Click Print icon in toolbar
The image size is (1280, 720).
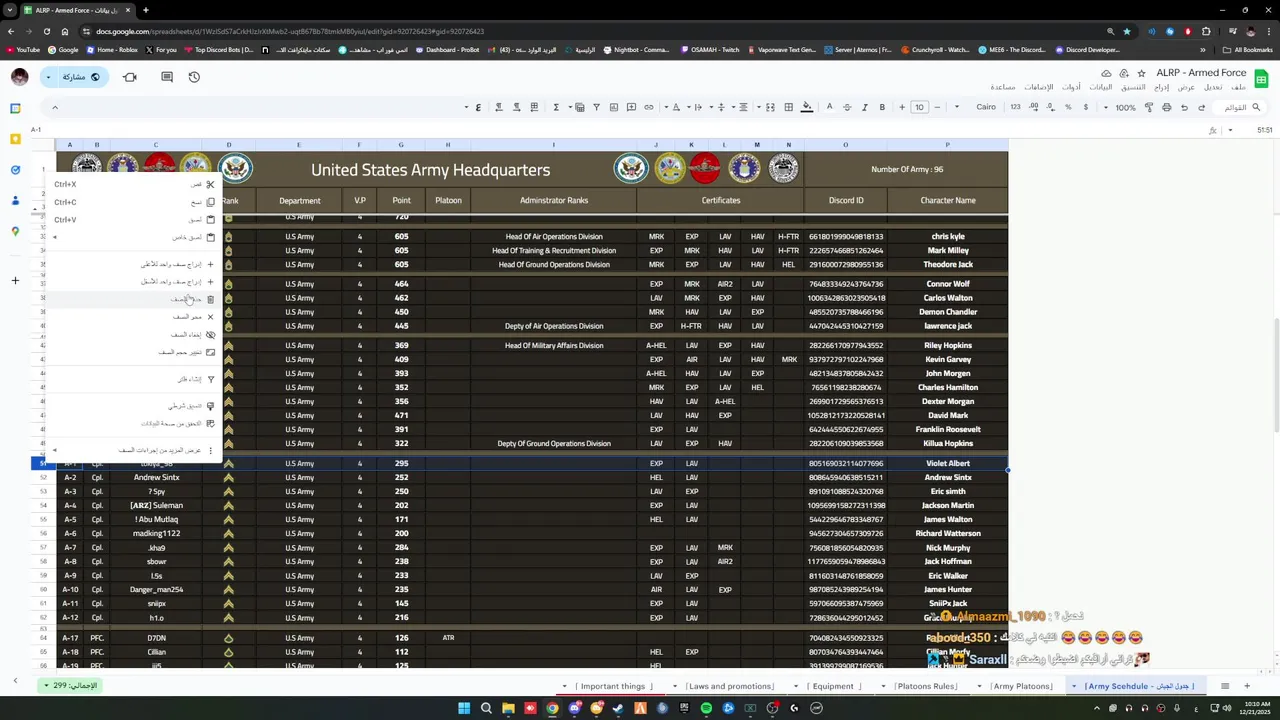(x=1166, y=107)
